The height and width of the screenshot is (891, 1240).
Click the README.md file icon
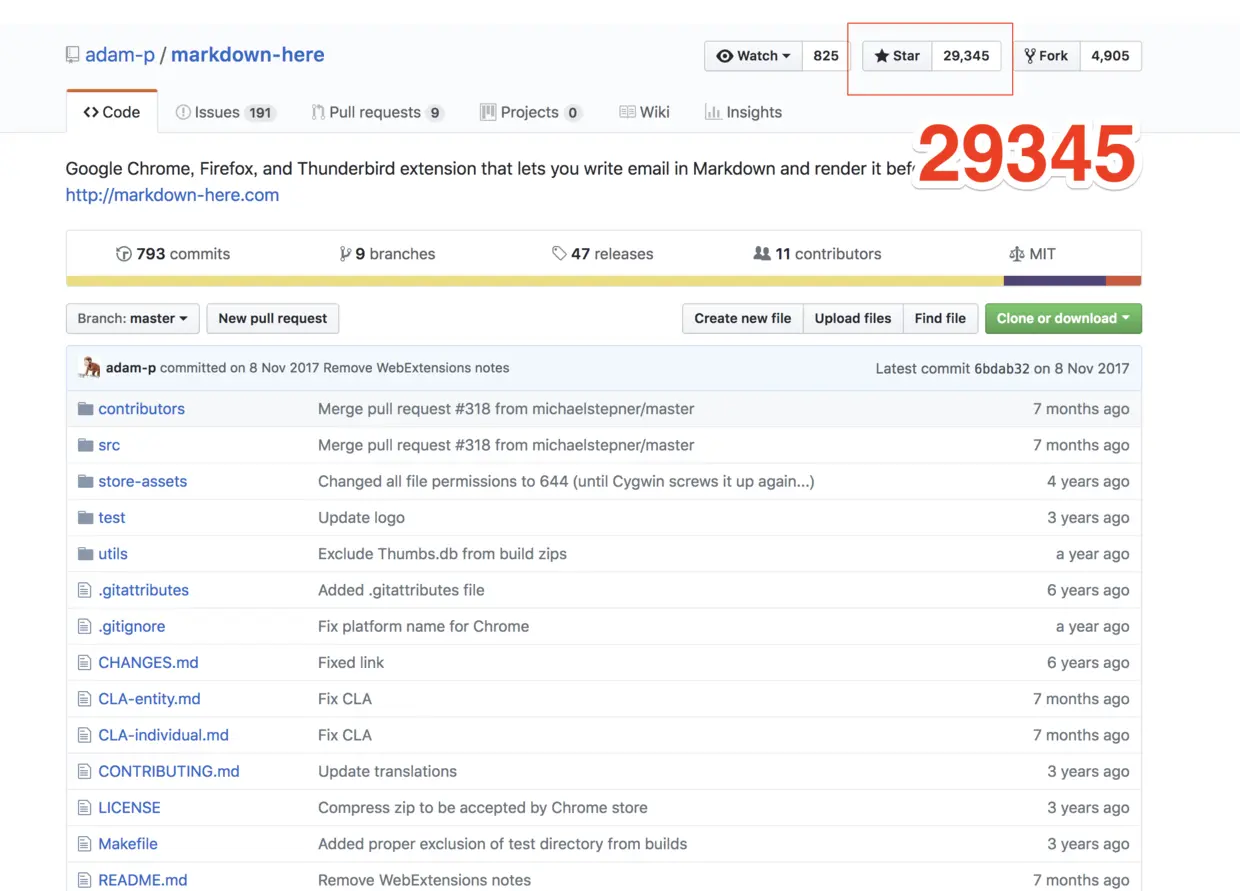(x=84, y=880)
